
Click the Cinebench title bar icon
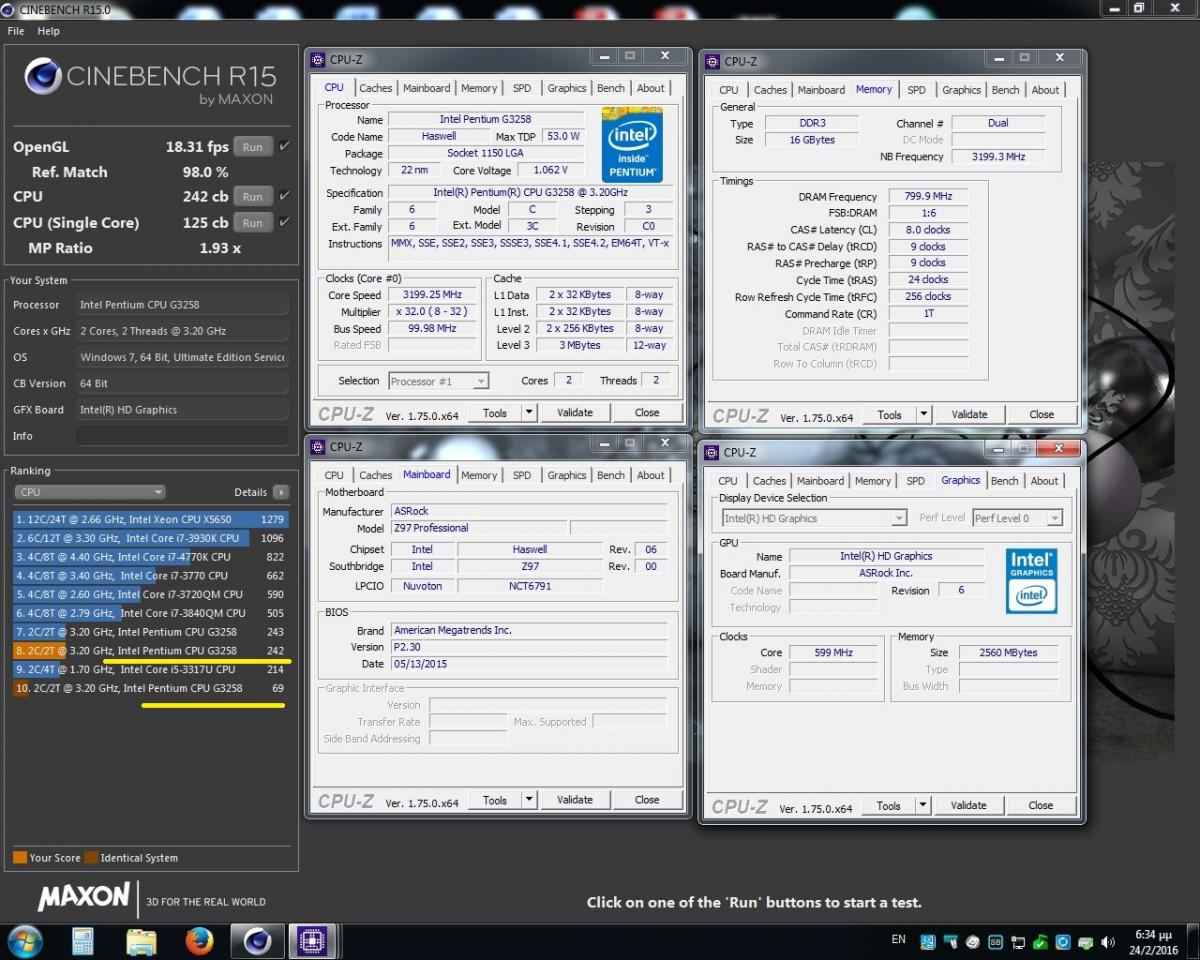[x=9, y=9]
